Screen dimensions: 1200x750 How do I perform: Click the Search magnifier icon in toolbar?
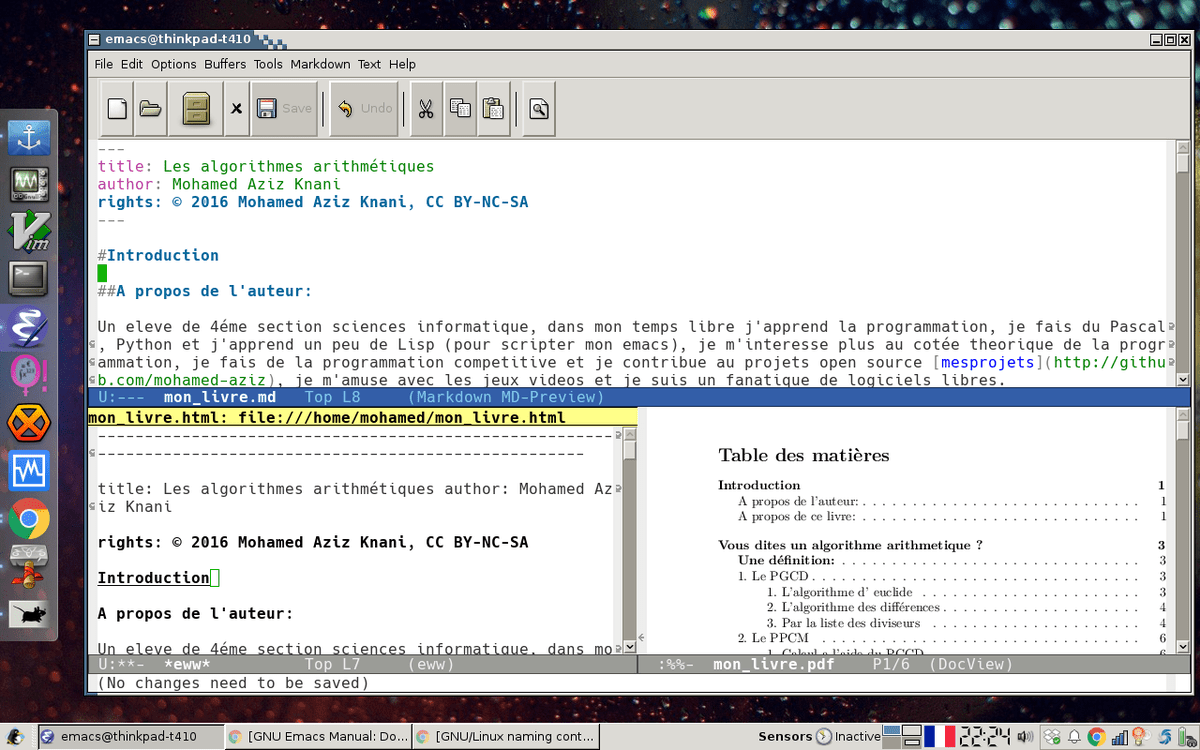pos(538,108)
